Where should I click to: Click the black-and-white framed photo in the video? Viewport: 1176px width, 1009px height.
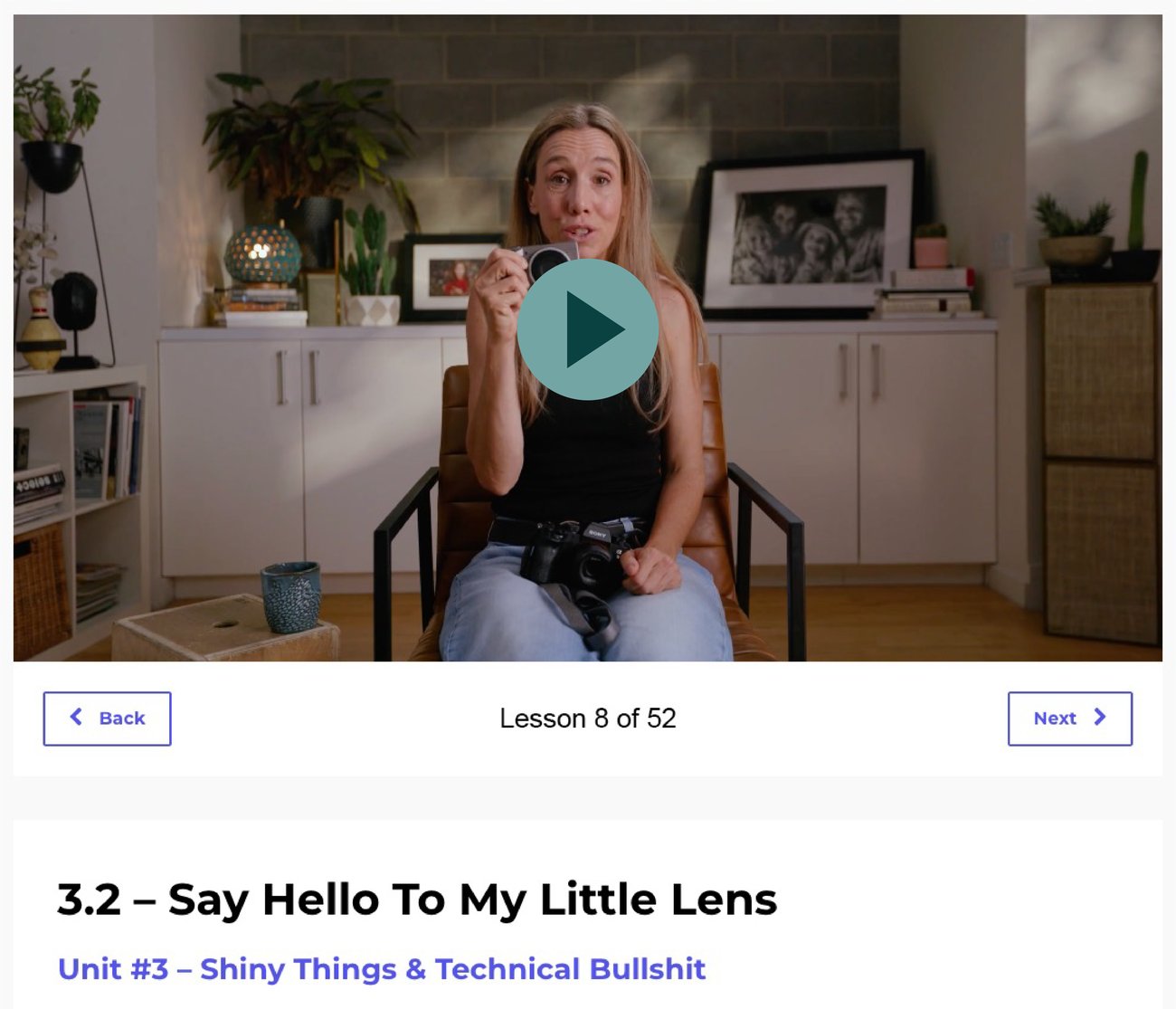(808, 233)
